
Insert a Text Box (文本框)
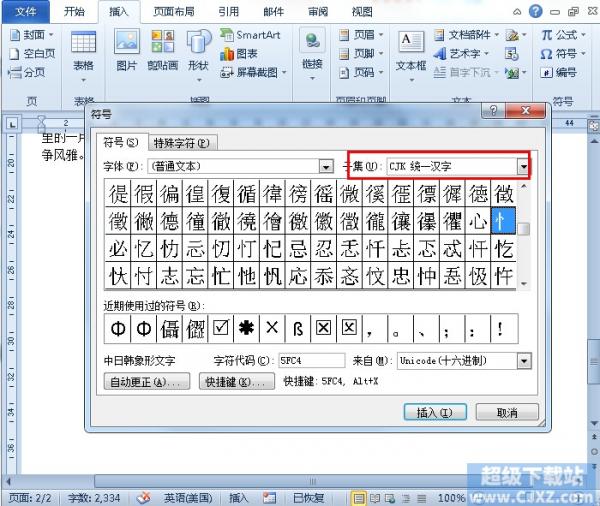pyautogui.click(x=411, y=56)
